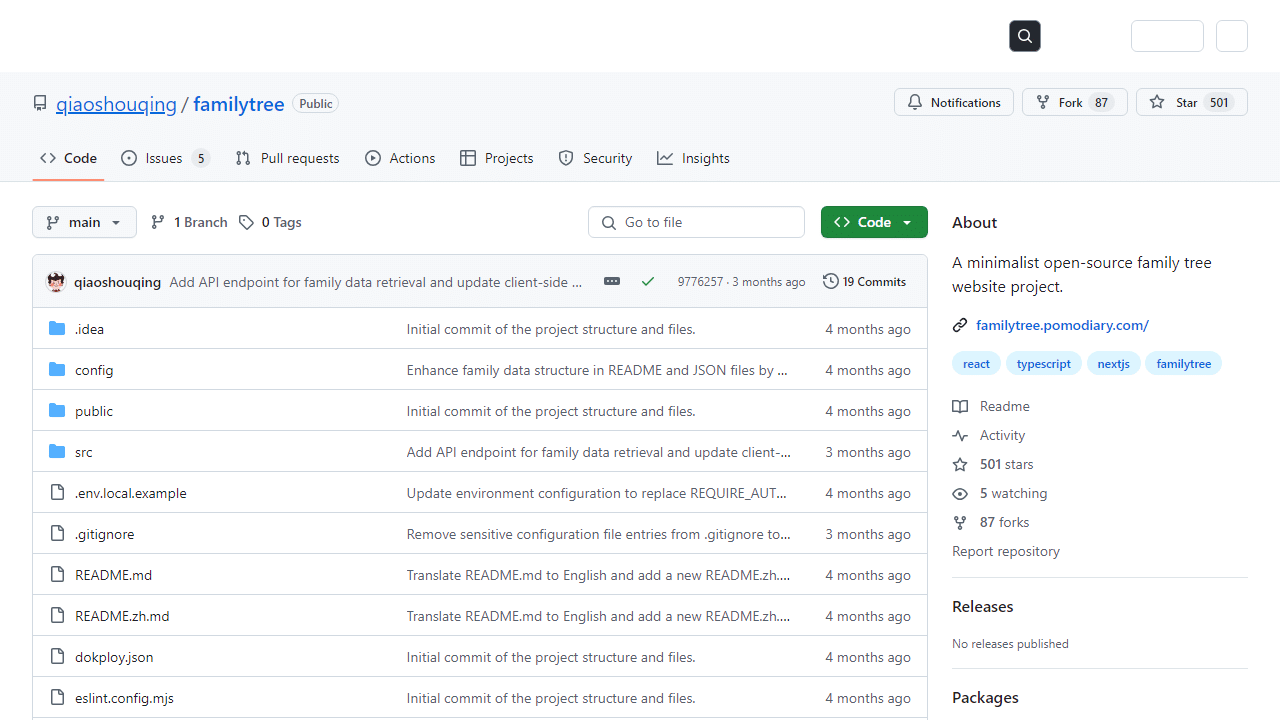View the 1 Branch link
The height and width of the screenshot is (720, 1280).
(189, 222)
